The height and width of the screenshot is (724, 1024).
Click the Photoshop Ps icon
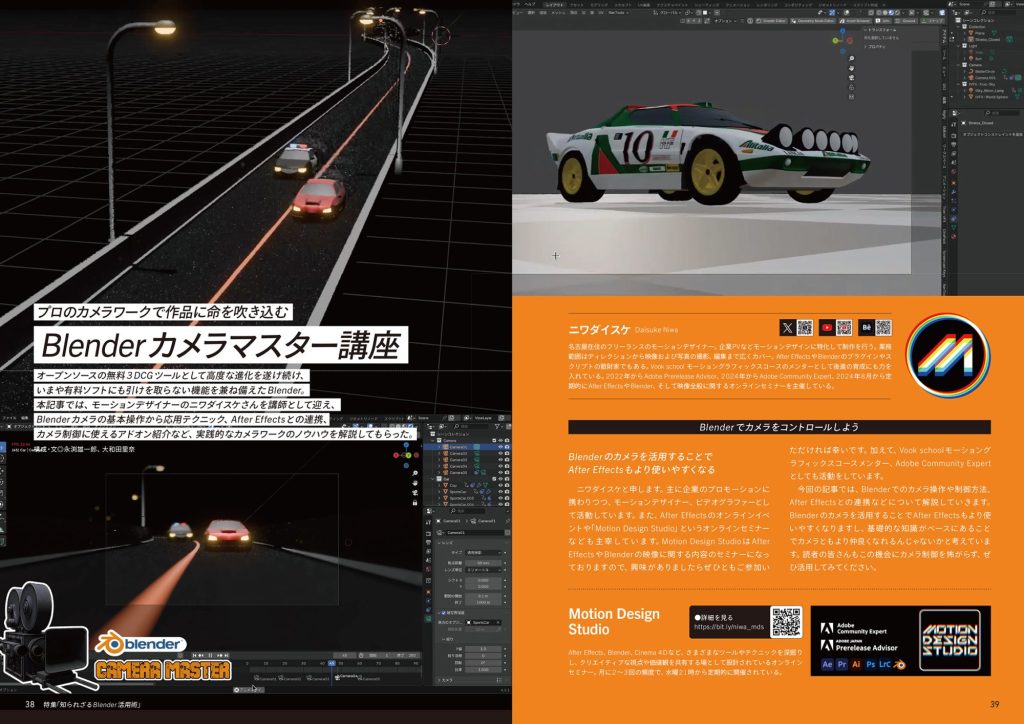tap(871, 664)
